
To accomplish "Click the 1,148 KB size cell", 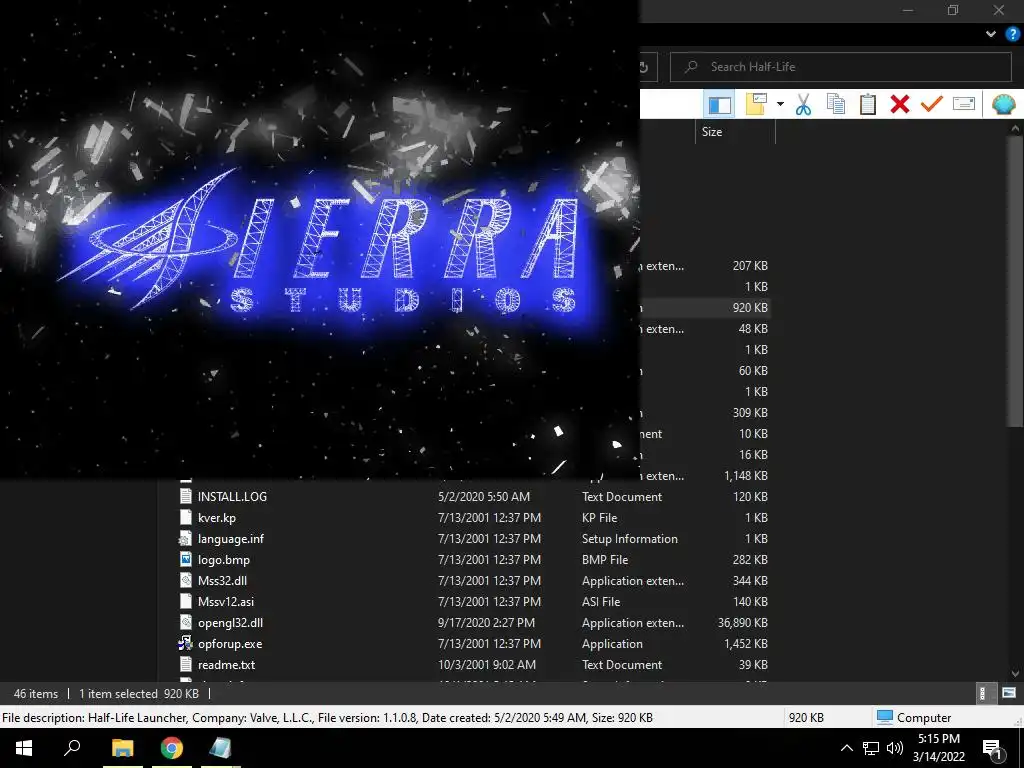I will [746, 476].
